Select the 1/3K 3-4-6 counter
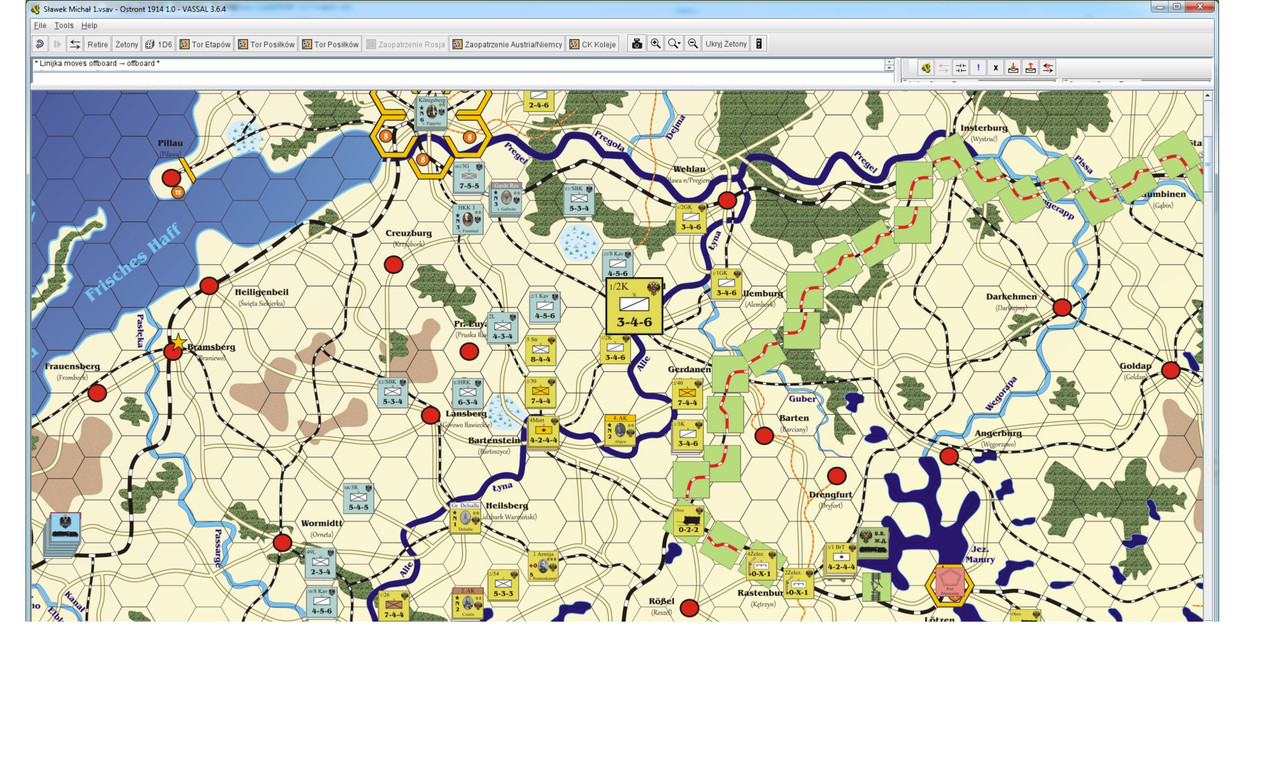 coord(688,435)
